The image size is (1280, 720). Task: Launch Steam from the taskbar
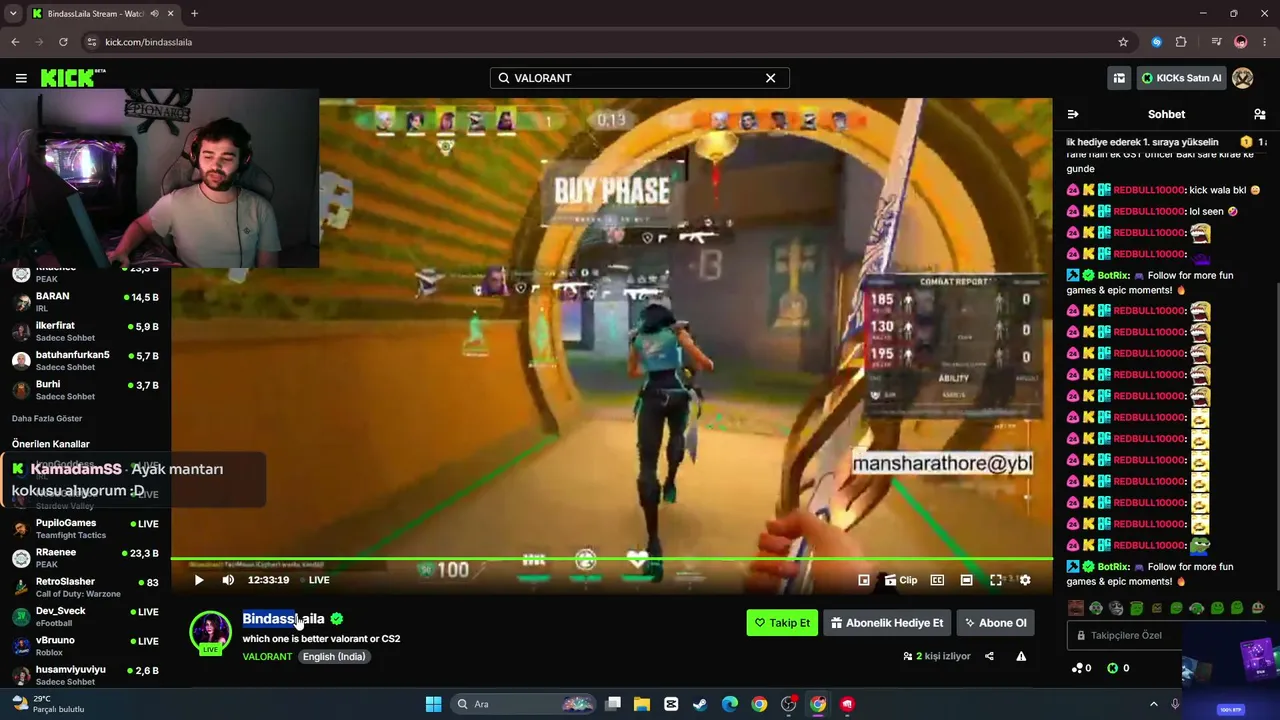(x=700, y=704)
